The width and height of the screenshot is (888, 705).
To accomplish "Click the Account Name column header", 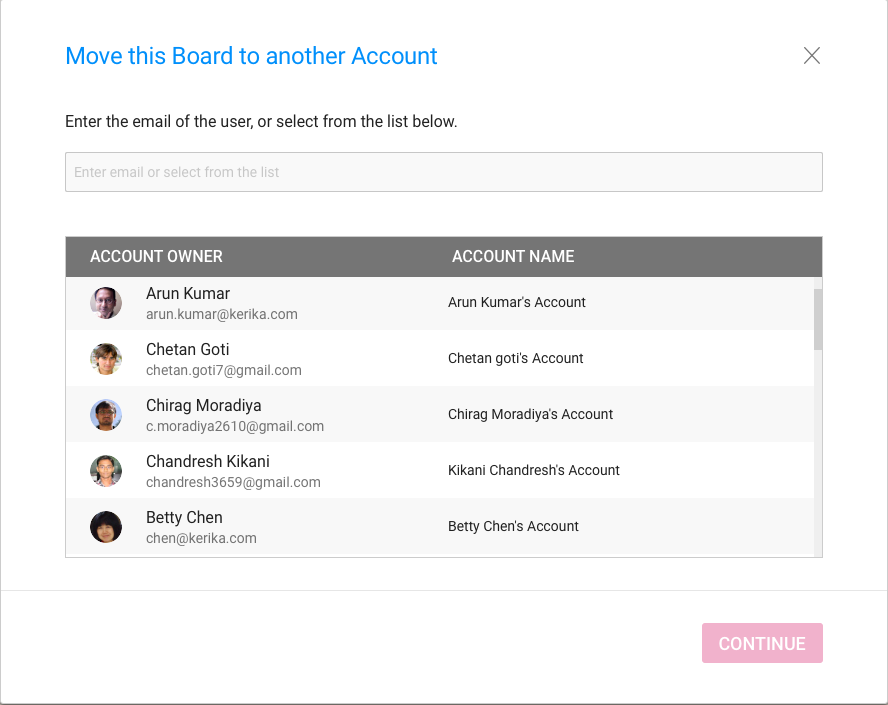I will (x=513, y=257).
